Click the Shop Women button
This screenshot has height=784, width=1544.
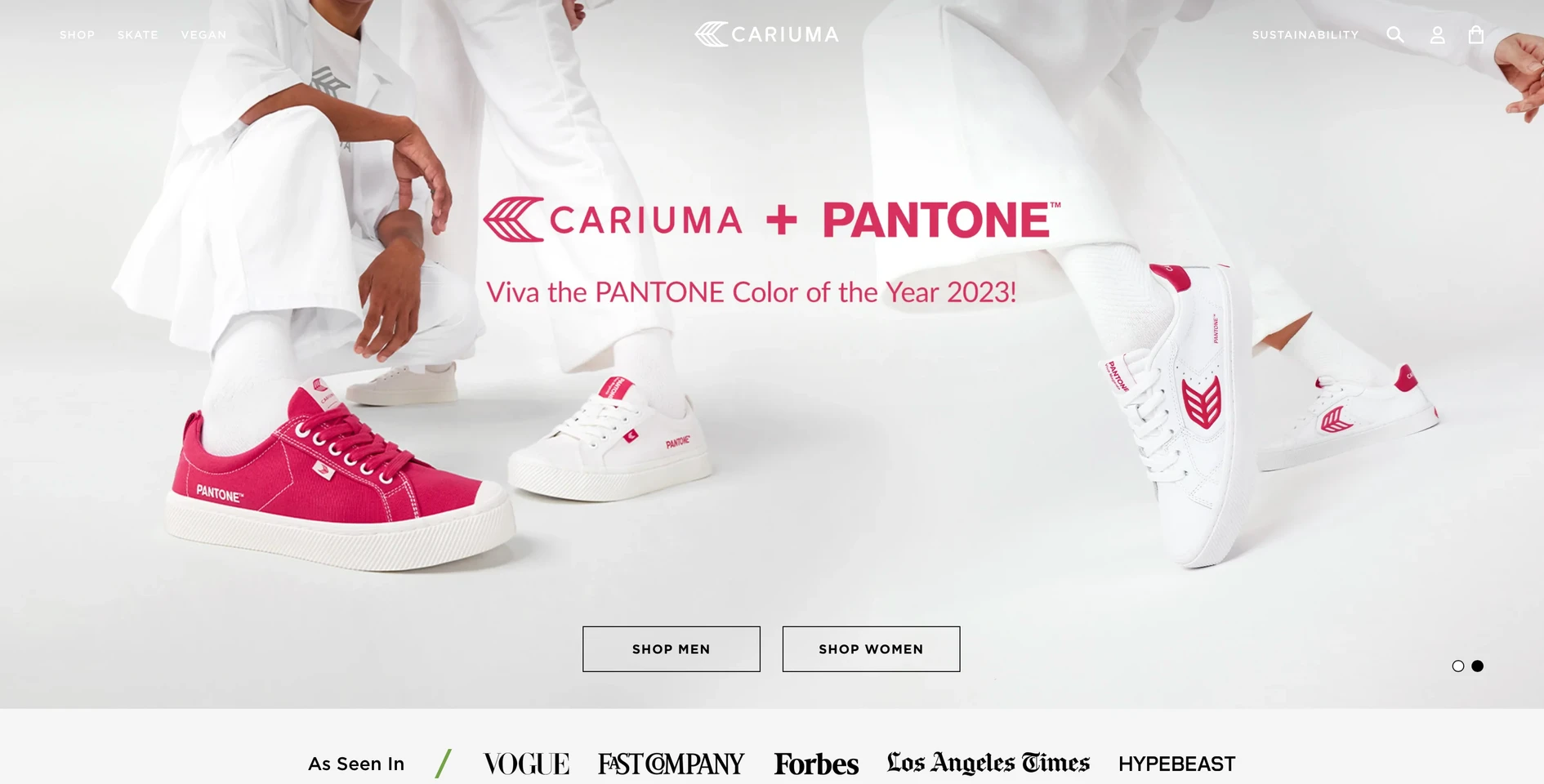tap(872, 649)
